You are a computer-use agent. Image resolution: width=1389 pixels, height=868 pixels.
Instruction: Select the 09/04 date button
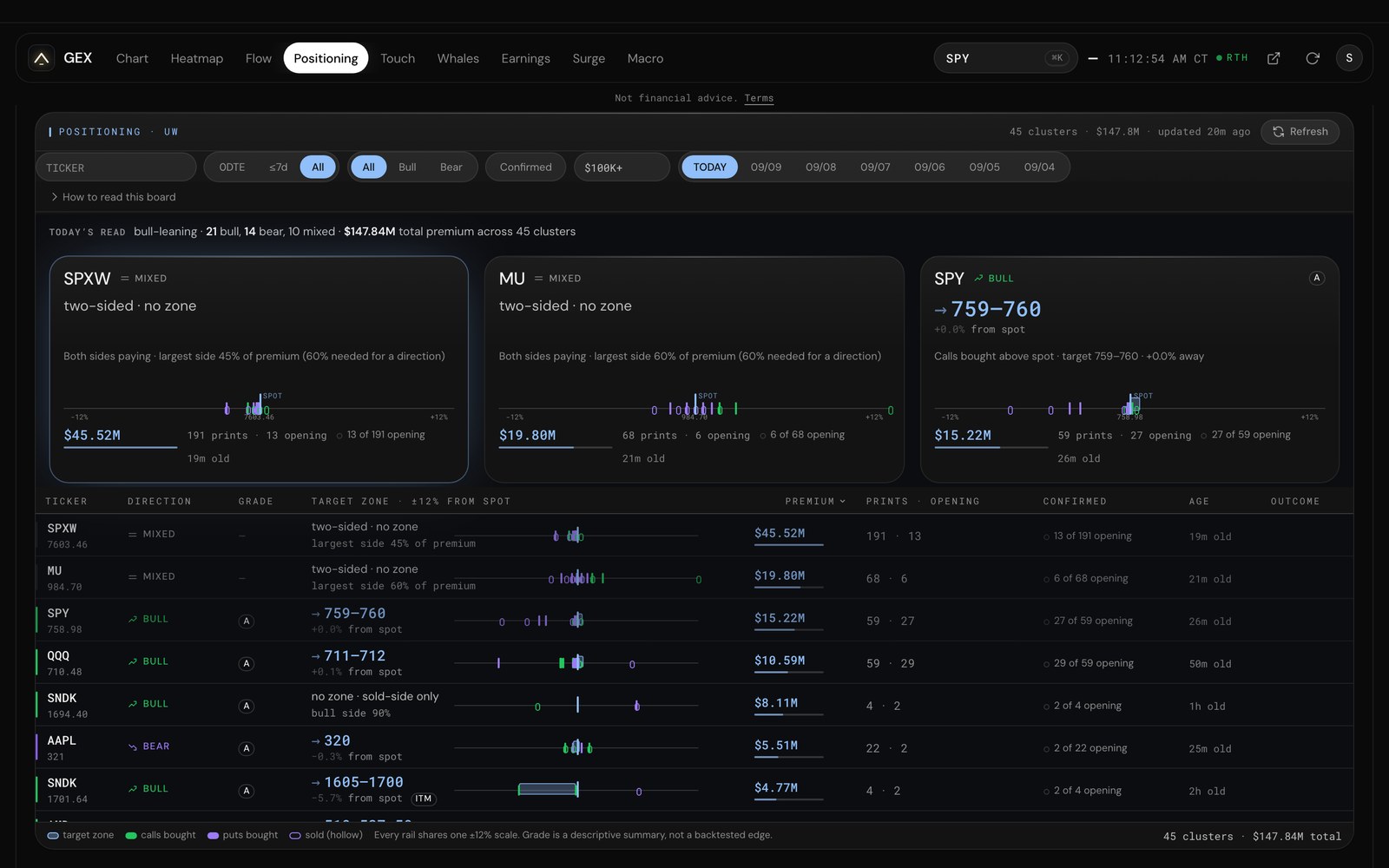(x=1039, y=167)
